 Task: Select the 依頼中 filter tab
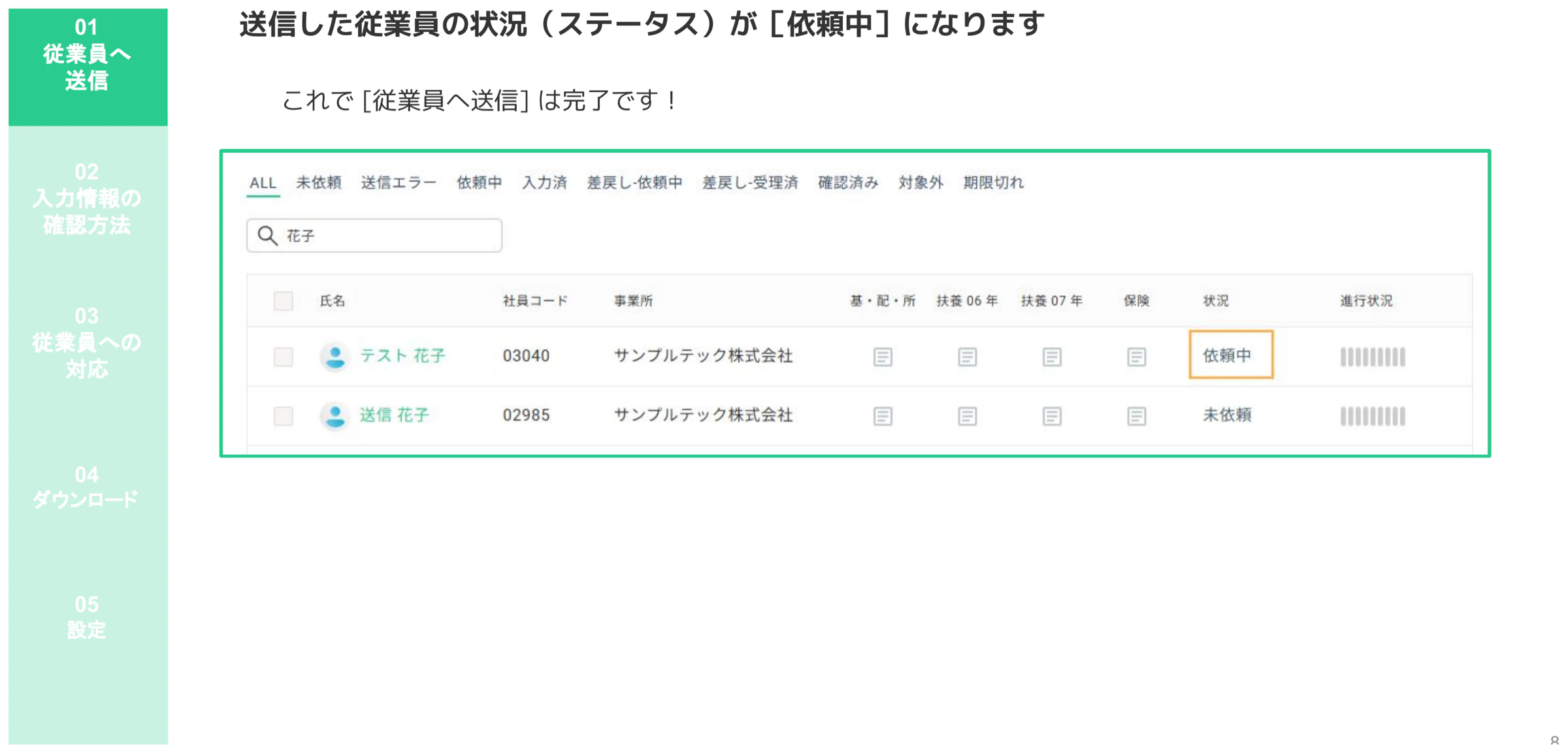point(480,183)
